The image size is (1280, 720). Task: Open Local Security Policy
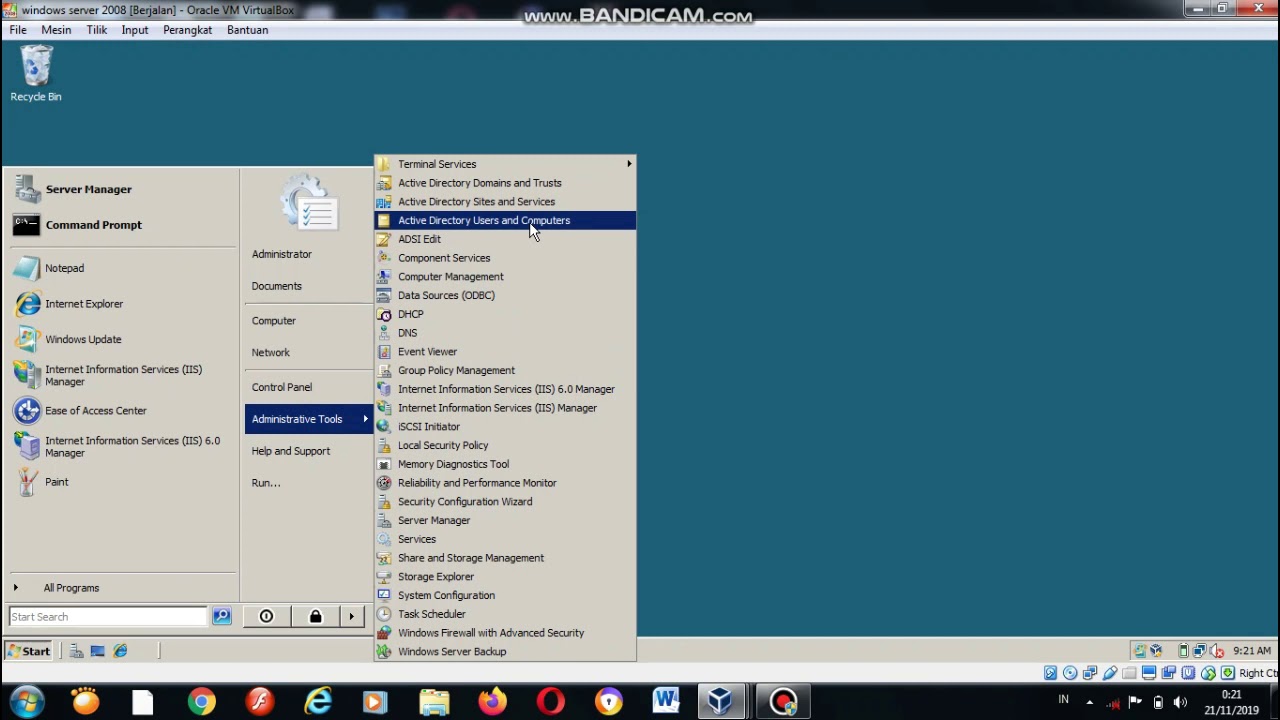[x=505, y=446]
